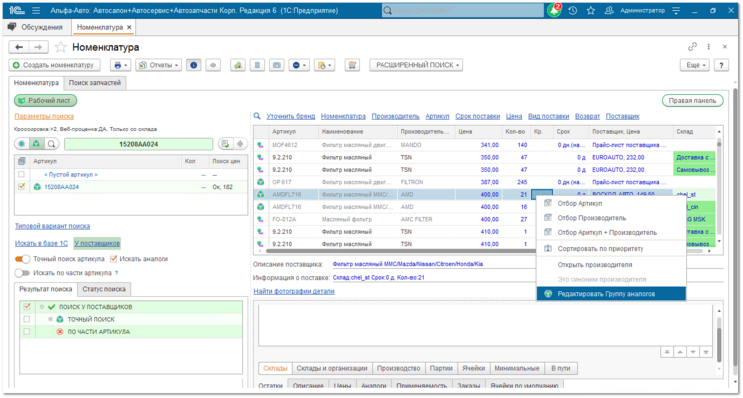Choose Открыть производителя menu item
The height and width of the screenshot is (398, 743).
point(611,265)
